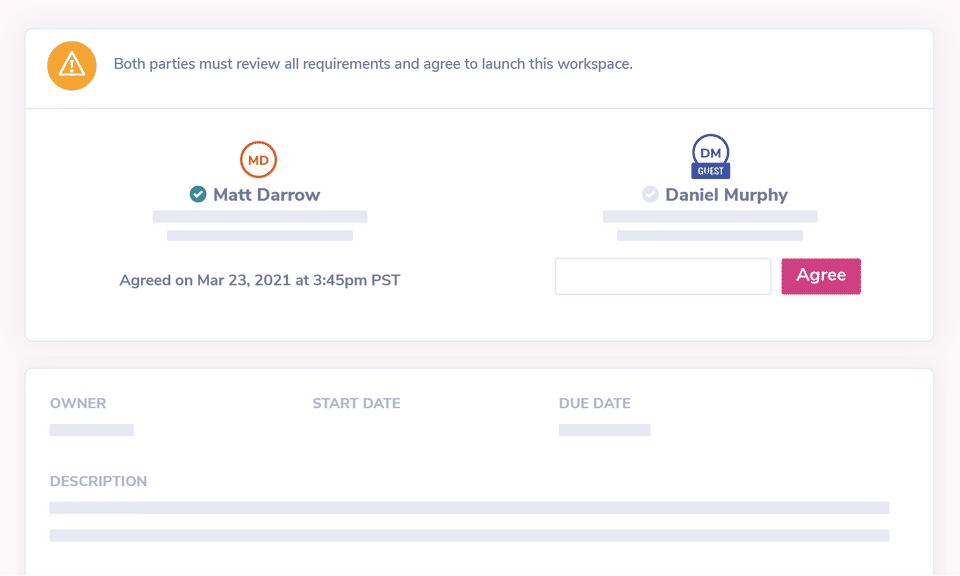Click the START DATE field label
Image resolution: width=960 pixels, height=576 pixels.
tap(356, 404)
